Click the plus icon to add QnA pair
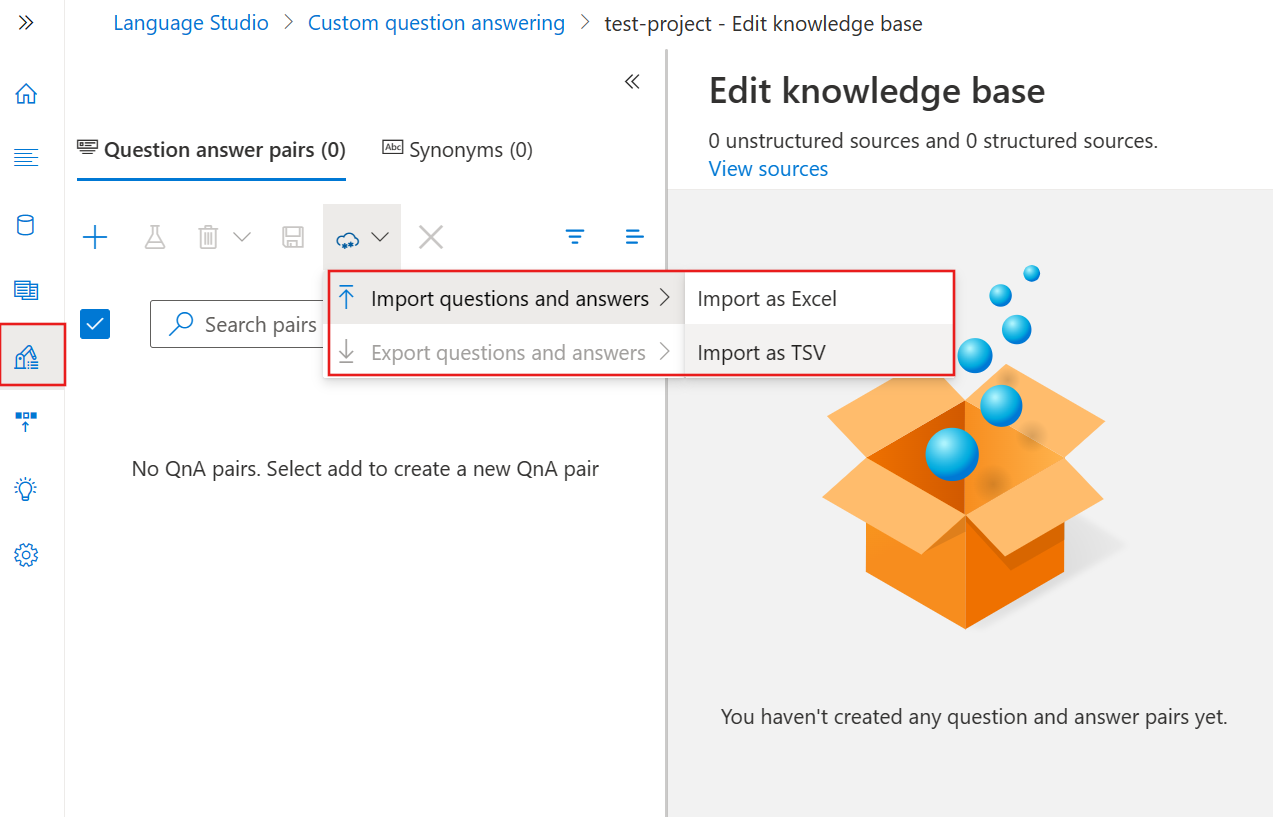 coord(95,237)
